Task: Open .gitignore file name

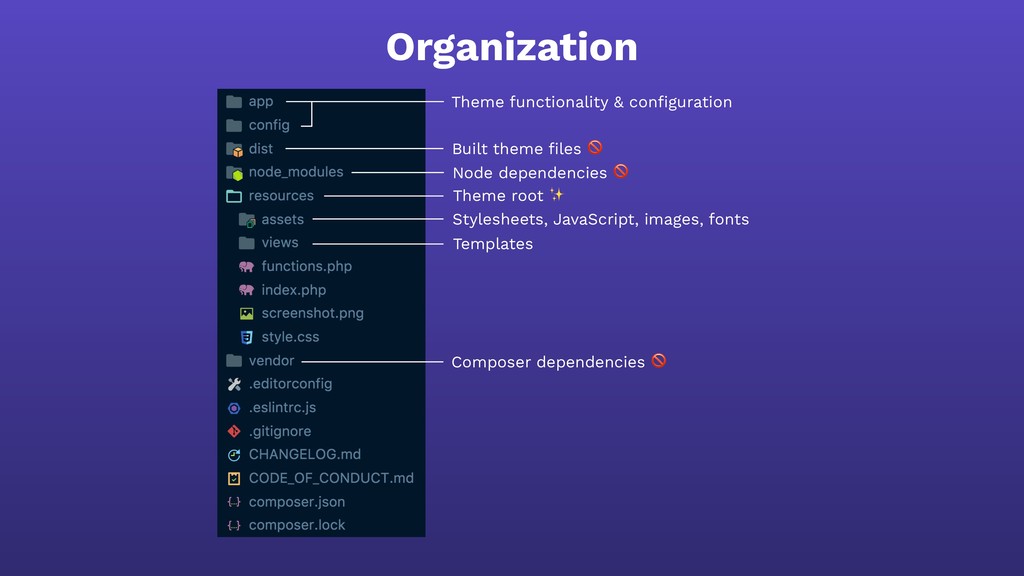Action: click(x=280, y=432)
